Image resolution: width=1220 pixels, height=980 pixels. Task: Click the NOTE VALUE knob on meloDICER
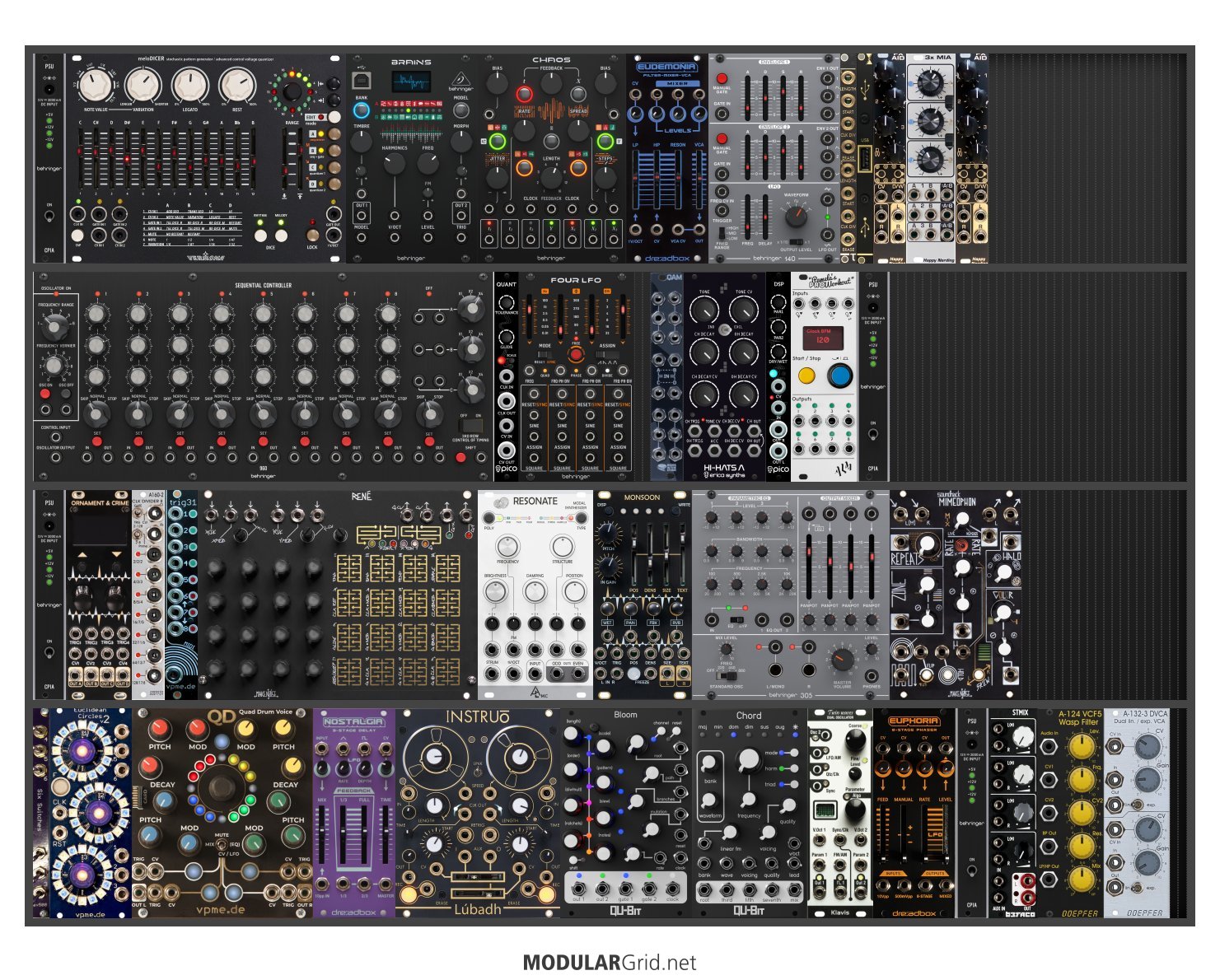96,85
